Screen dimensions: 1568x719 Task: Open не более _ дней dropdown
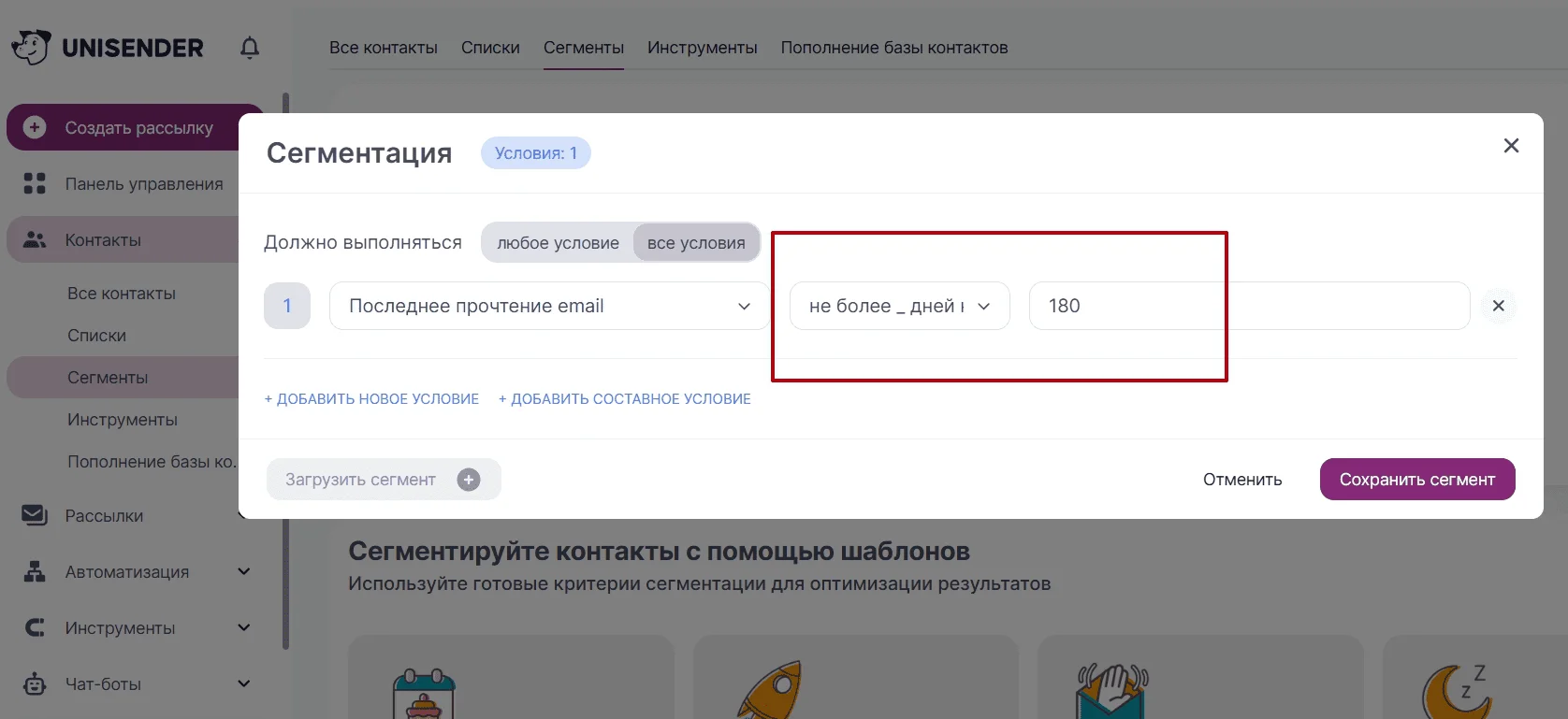coord(900,306)
